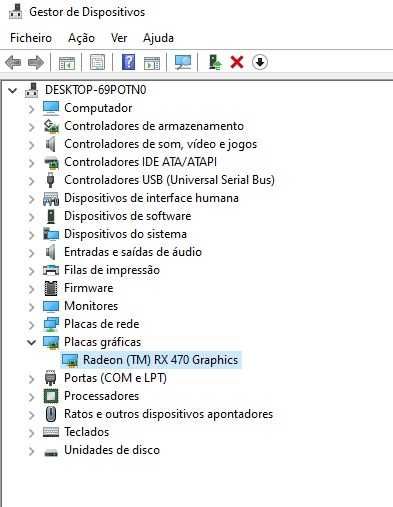Click the Firmware chip icon
Image resolution: width=393 pixels, height=507 pixels.
point(51,288)
